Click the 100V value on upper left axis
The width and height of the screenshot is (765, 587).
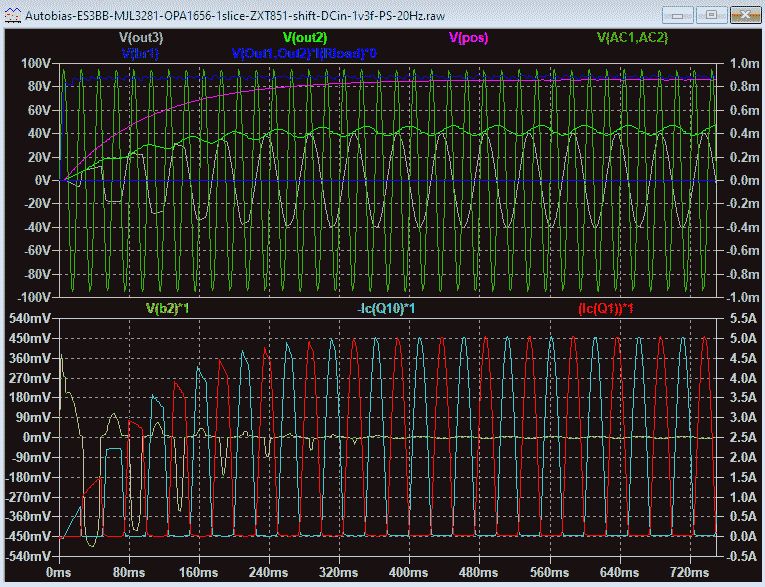coord(36,63)
